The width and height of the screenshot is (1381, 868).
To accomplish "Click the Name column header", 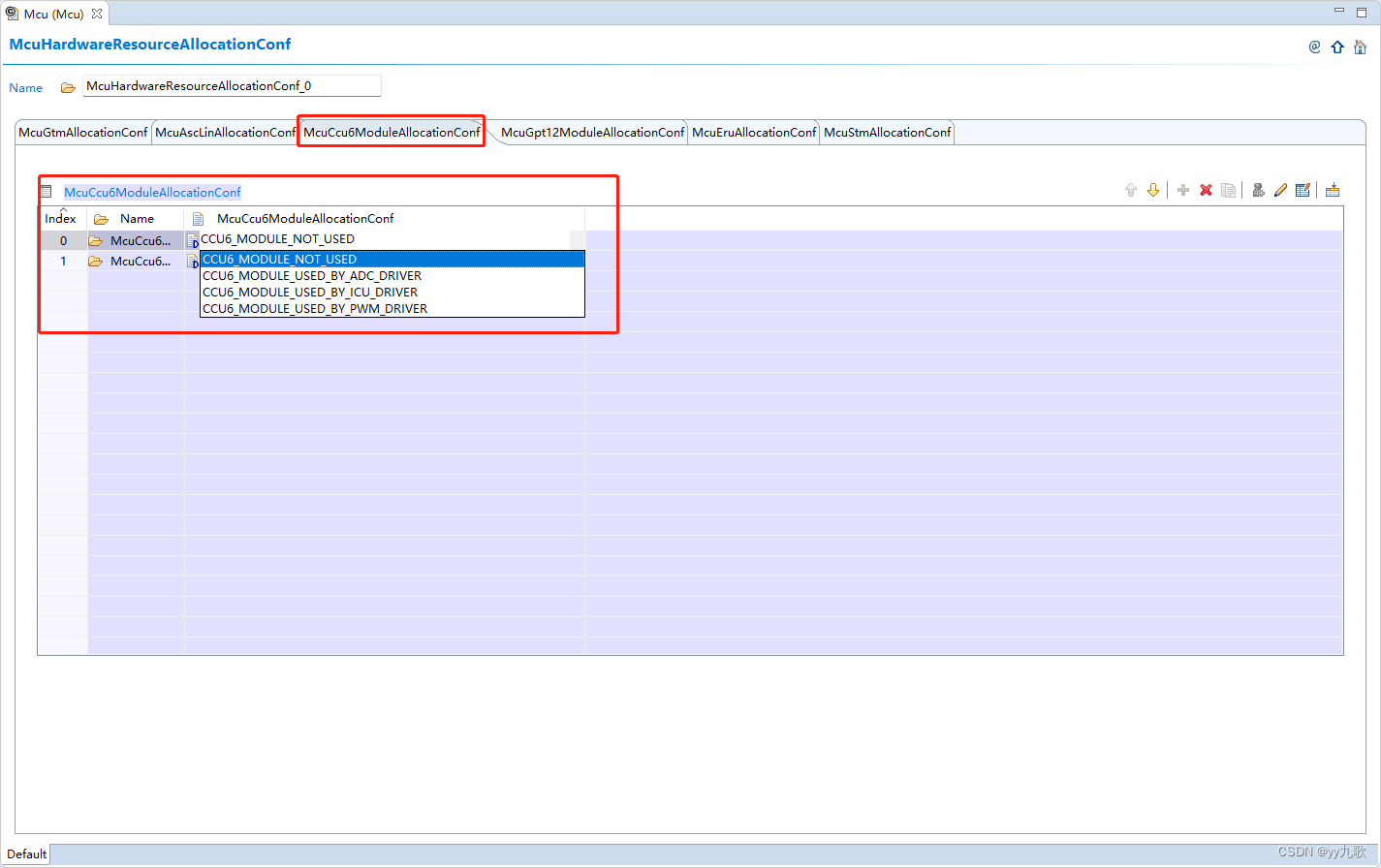I will click(136, 218).
